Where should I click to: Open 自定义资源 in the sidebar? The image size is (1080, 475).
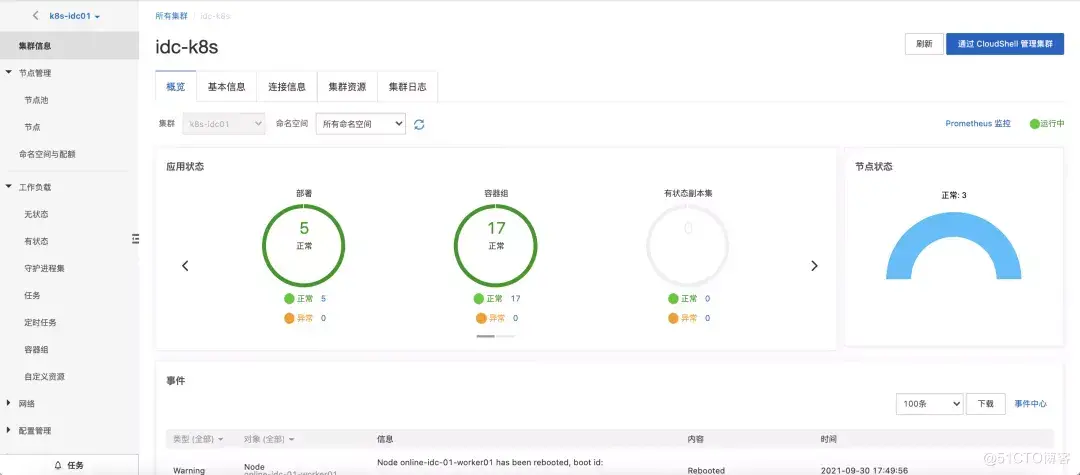[44, 377]
